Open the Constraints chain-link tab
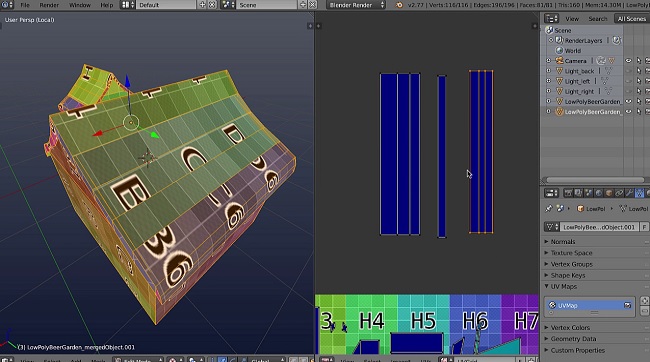This screenshot has height=362, width=650. click(x=619, y=193)
